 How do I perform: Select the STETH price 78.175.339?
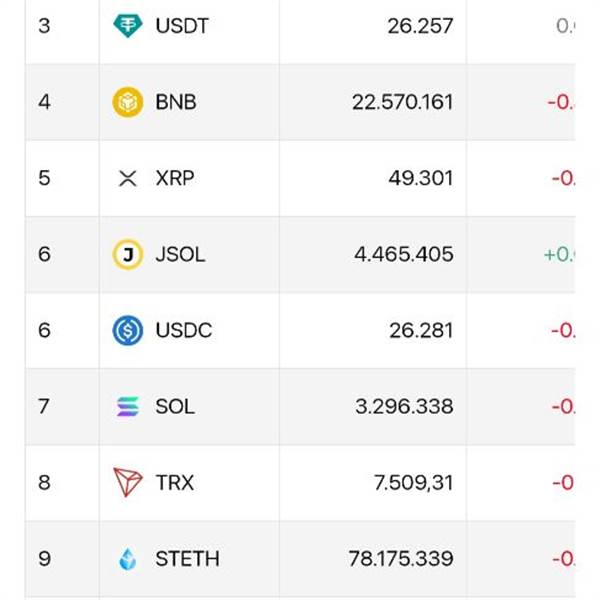(x=400, y=559)
